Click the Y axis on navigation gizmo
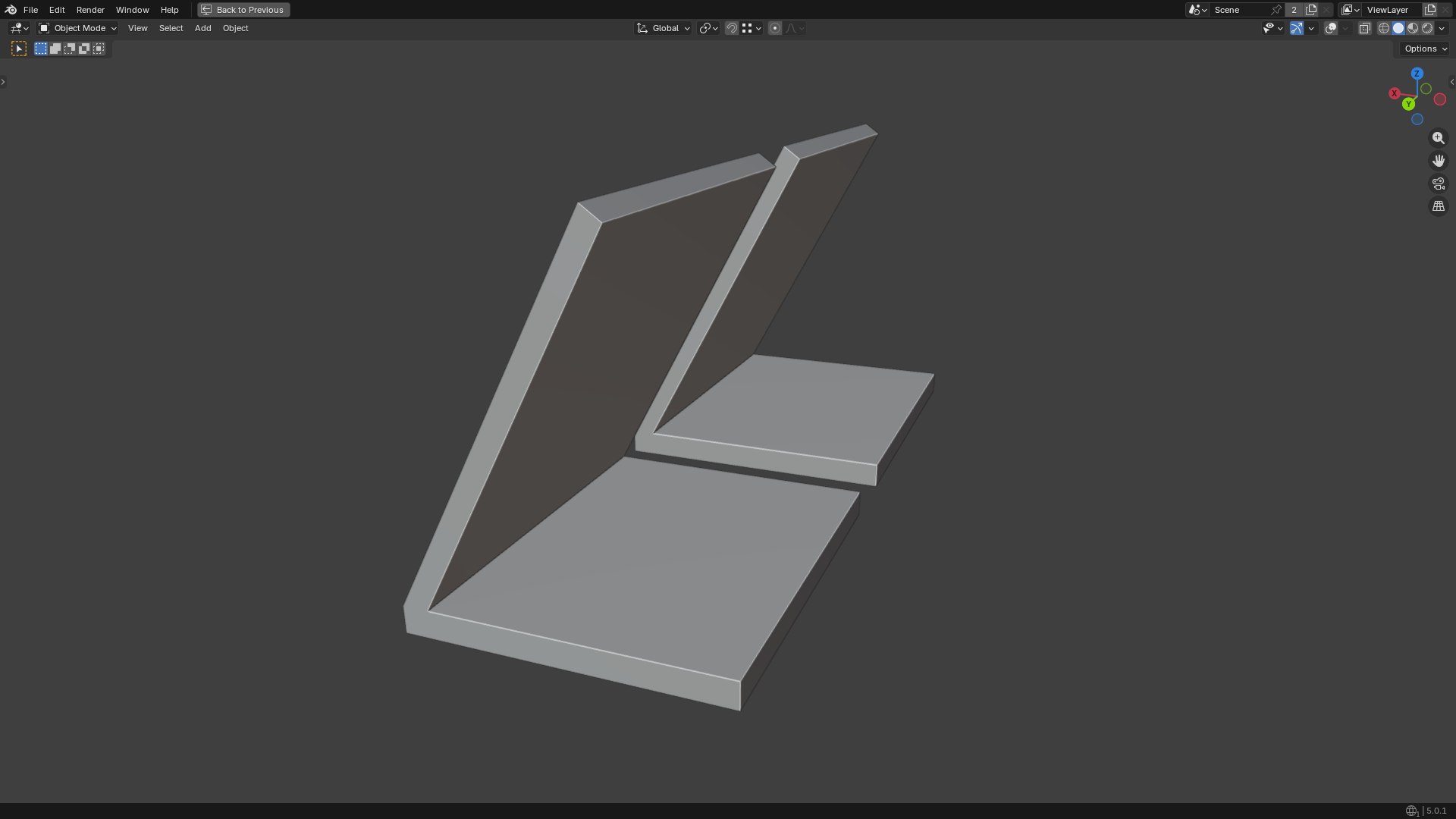The height and width of the screenshot is (819, 1456). click(1408, 104)
